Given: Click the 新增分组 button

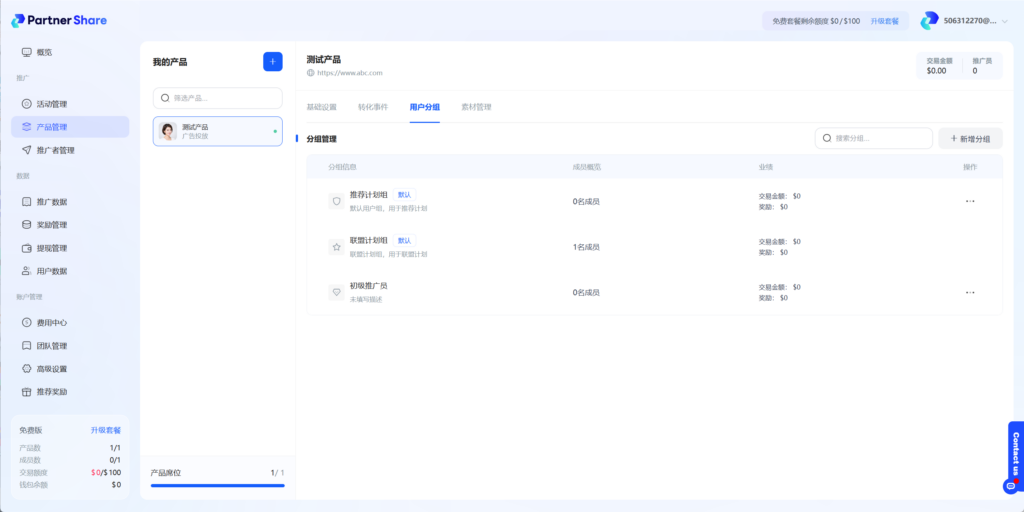Looking at the screenshot, I should click(x=969, y=139).
